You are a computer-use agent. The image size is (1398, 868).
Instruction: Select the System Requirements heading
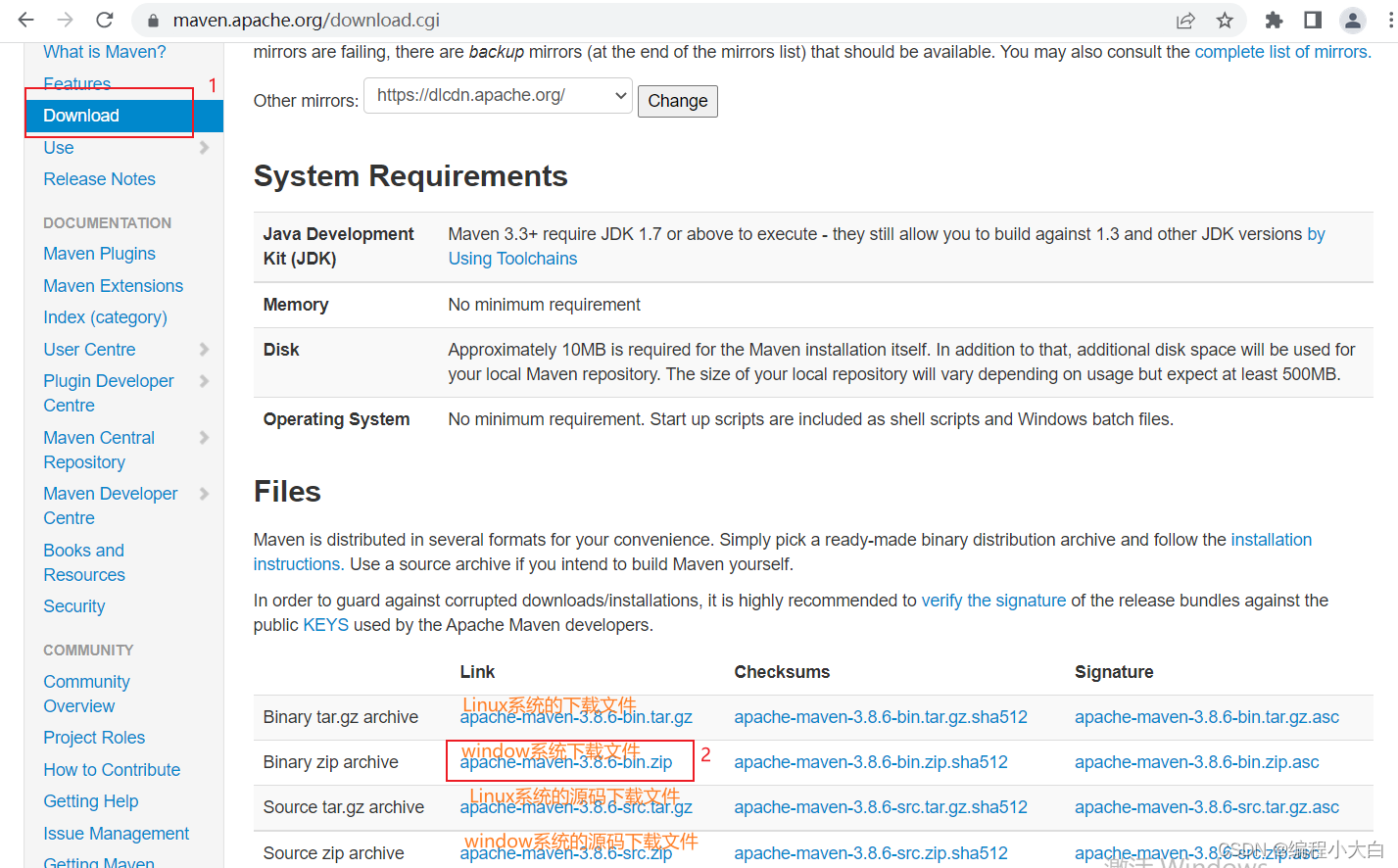pyautogui.click(x=410, y=176)
